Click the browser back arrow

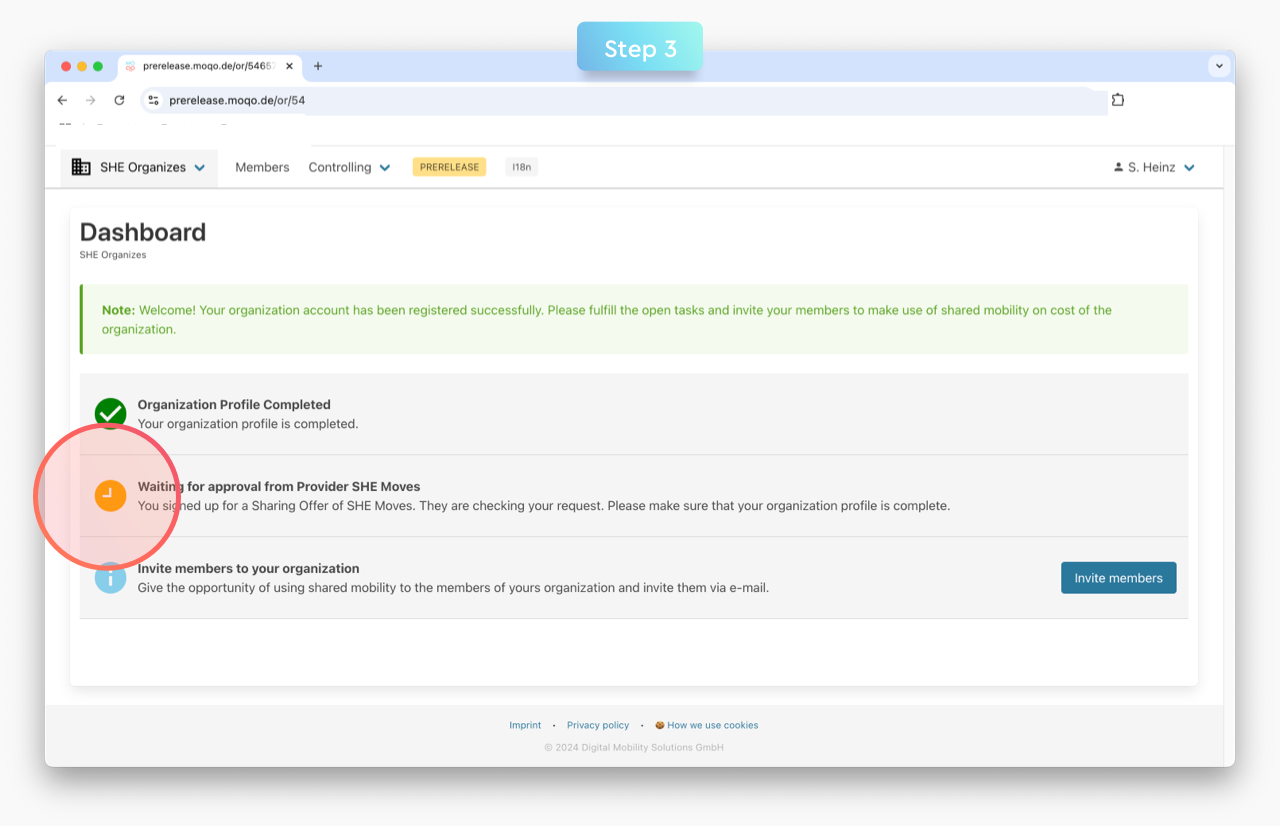pos(62,100)
